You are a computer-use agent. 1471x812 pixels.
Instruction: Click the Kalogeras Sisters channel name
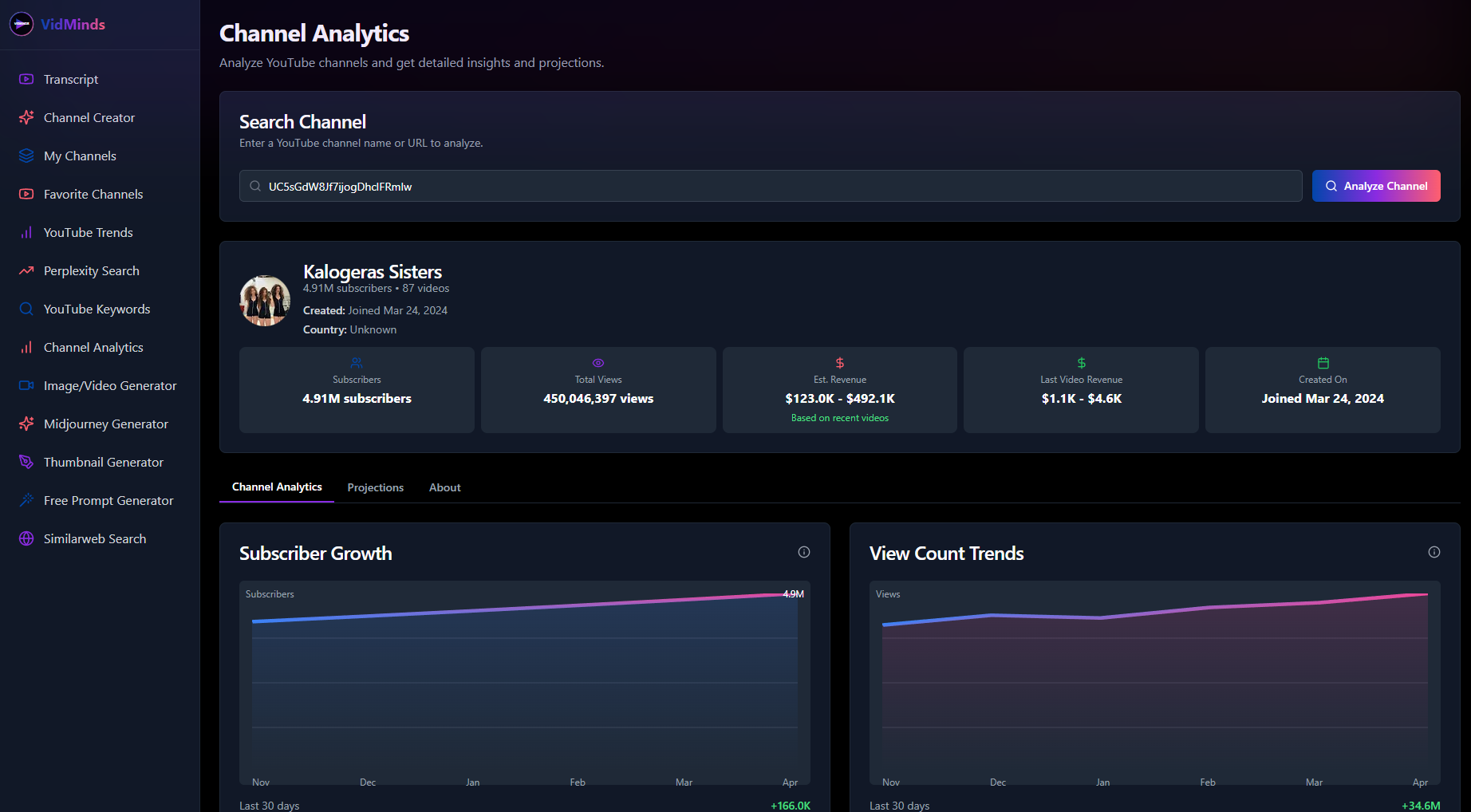pos(373,272)
